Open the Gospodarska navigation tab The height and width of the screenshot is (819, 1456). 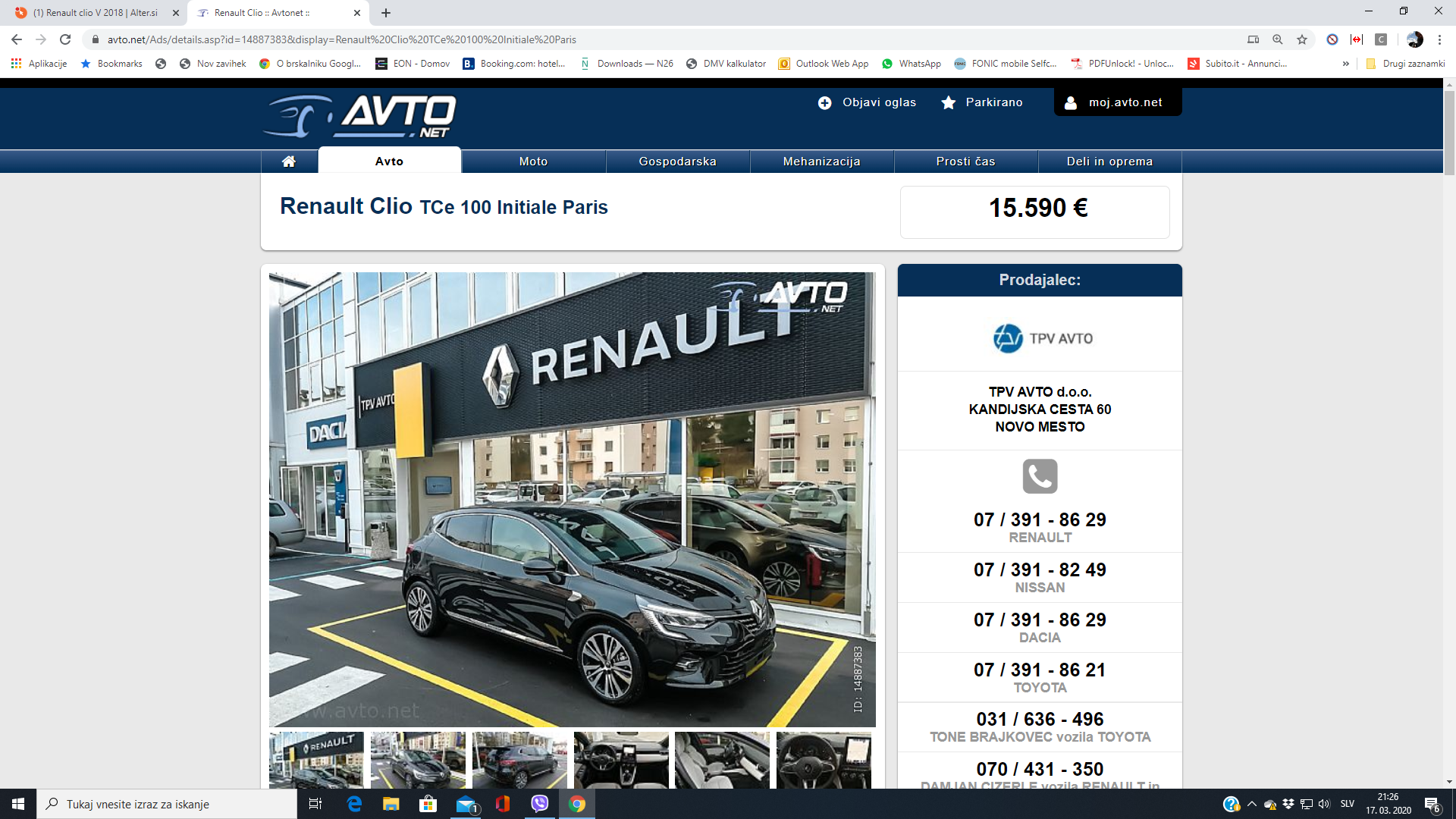pos(678,161)
